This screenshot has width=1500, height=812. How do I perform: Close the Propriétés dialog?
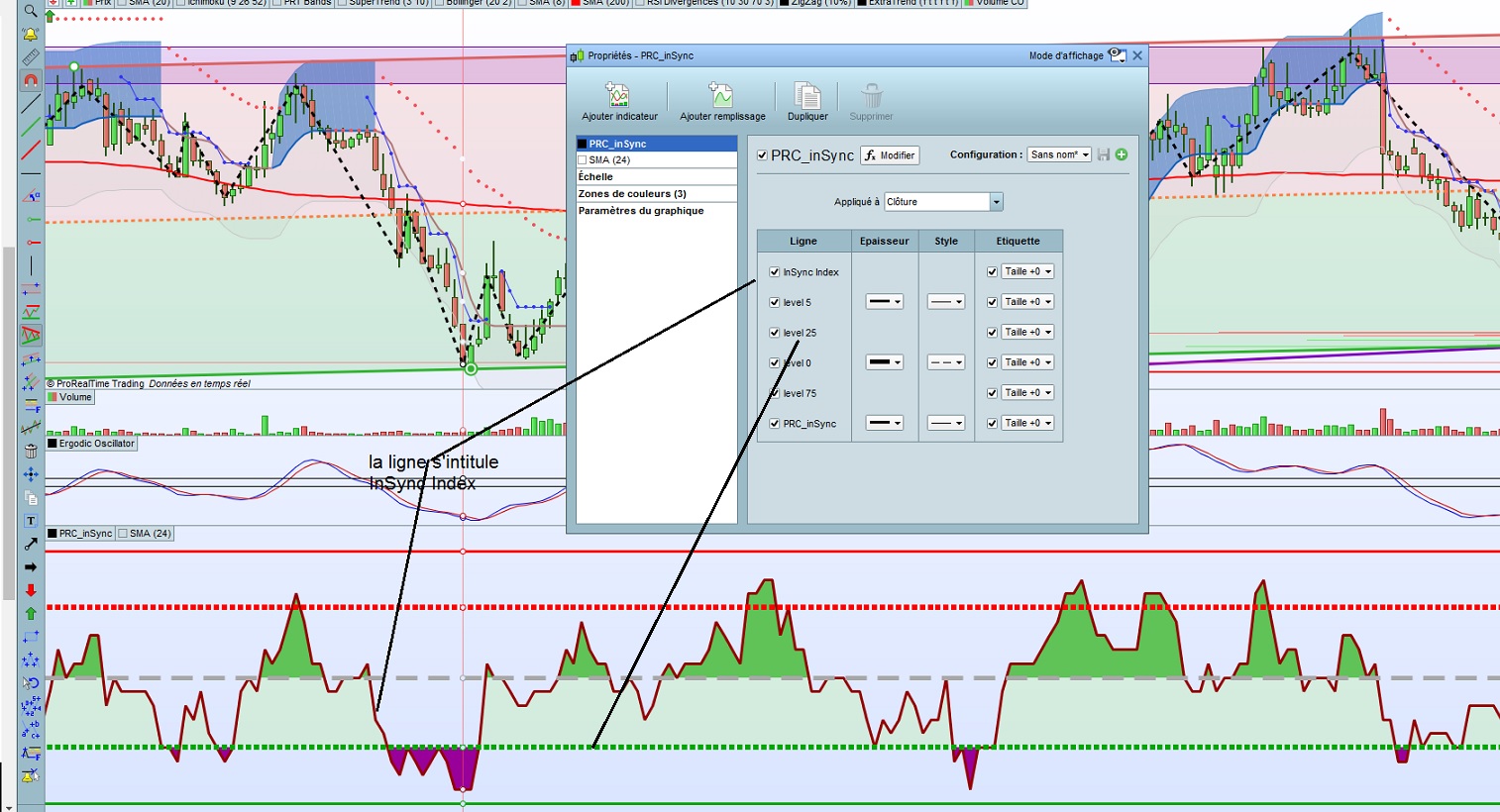point(1137,55)
